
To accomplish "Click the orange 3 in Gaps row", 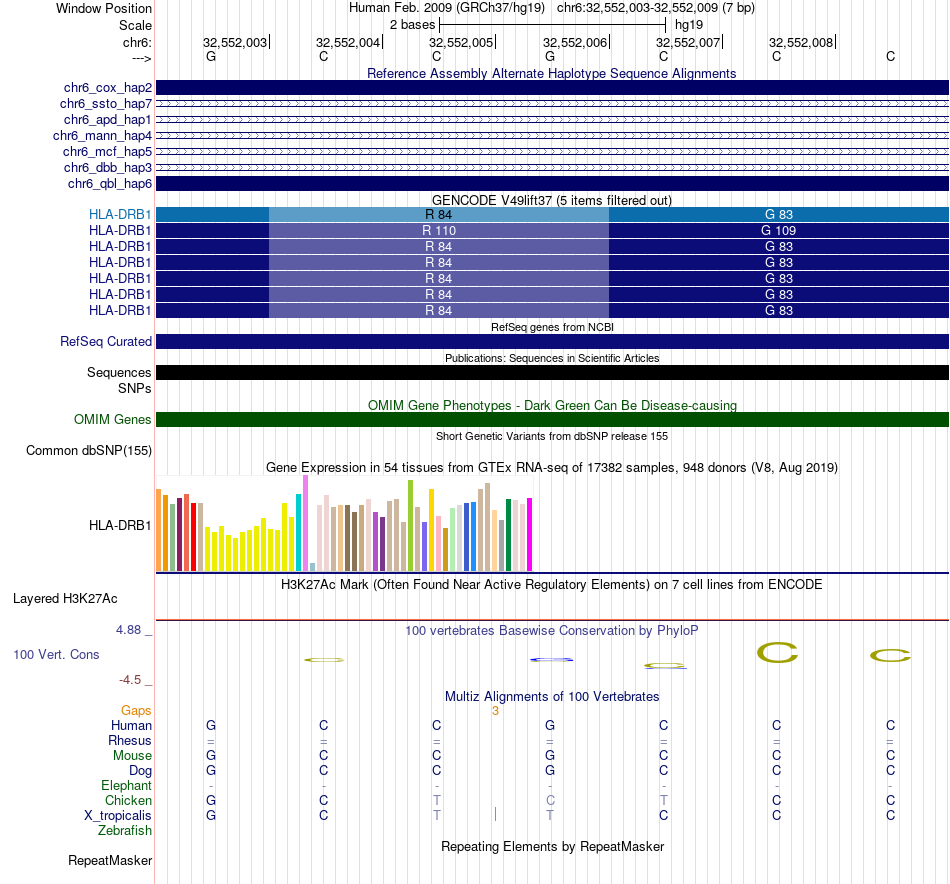I will [x=496, y=711].
